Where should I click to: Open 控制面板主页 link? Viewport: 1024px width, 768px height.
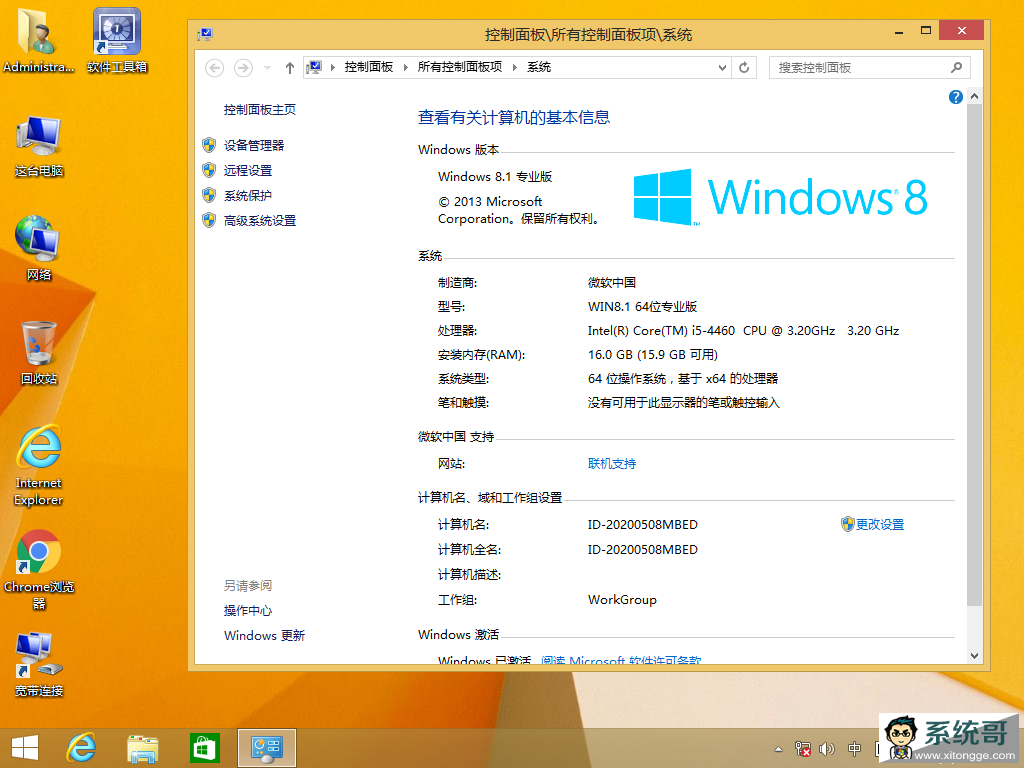(x=260, y=110)
